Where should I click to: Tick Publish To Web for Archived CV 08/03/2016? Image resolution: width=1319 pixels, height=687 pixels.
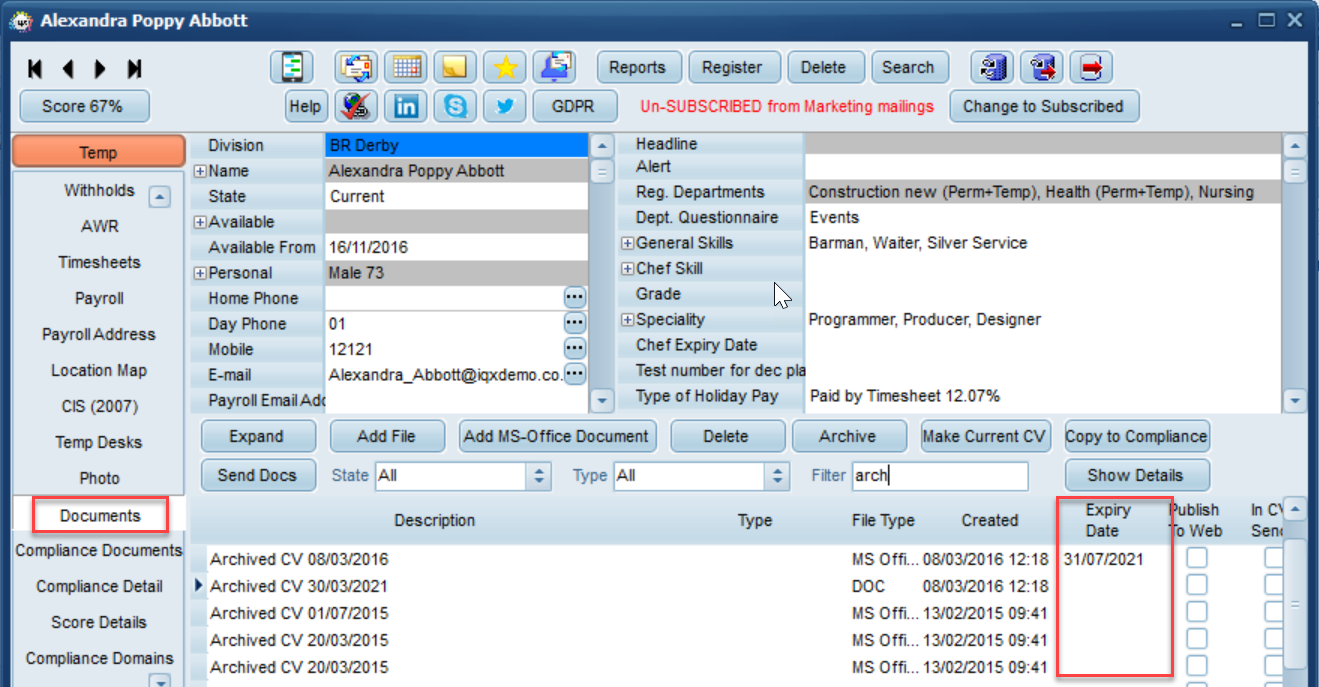(1196, 558)
